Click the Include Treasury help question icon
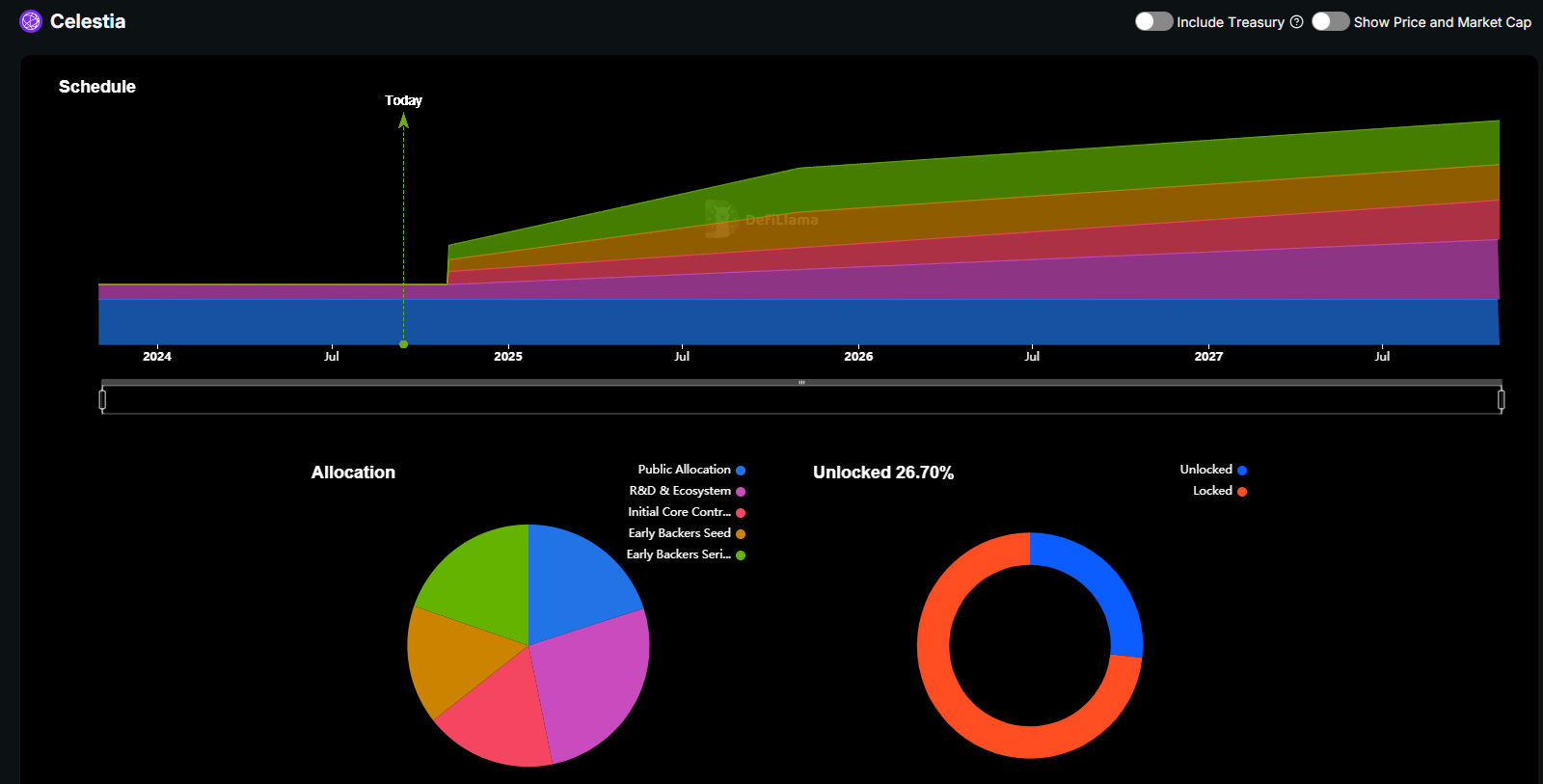 point(1296,21)
